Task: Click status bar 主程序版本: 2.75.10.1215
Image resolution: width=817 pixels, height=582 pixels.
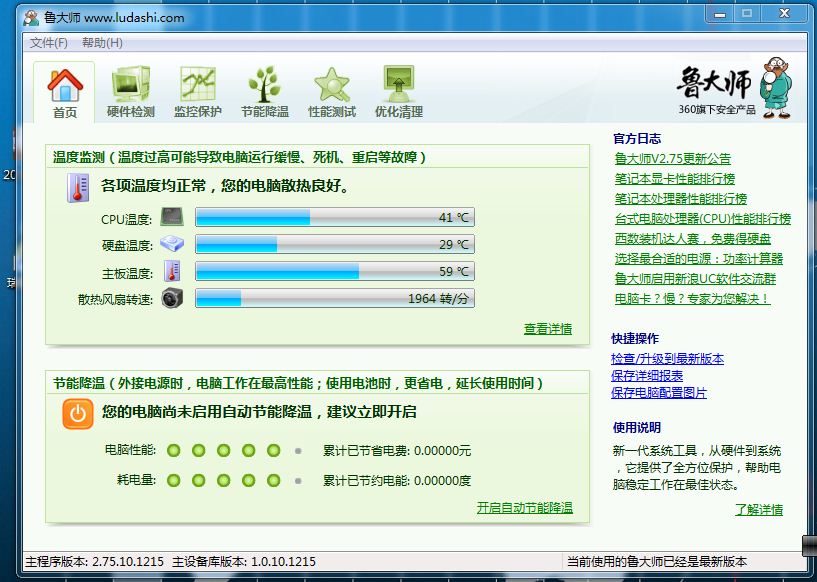Action: coord(95,562)
